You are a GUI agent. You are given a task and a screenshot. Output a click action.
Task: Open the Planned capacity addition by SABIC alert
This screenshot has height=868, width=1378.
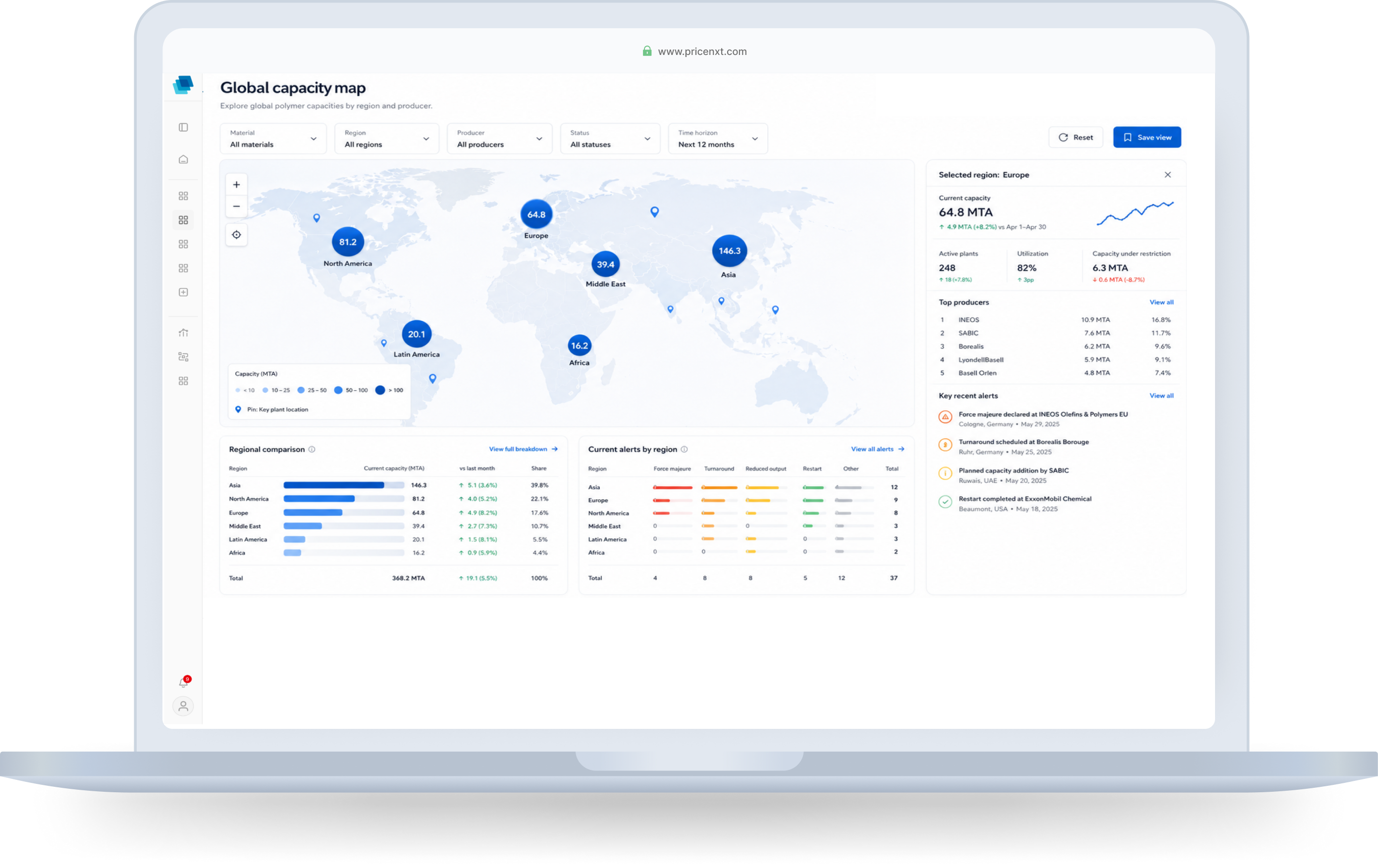point(1003,475)
